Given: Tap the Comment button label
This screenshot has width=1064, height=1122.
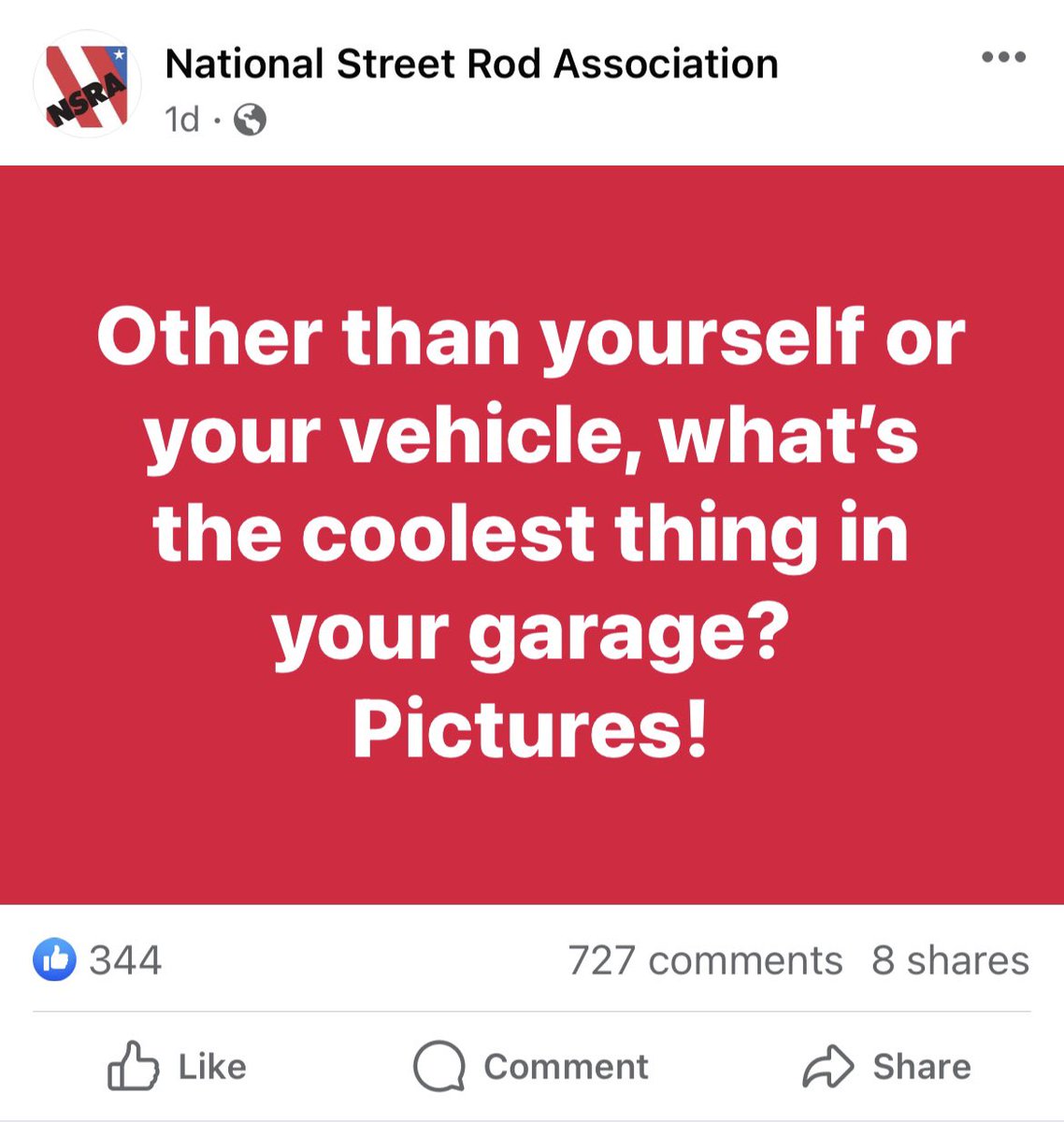Looking at the screenshot, I should click(x=566, y=1067).
